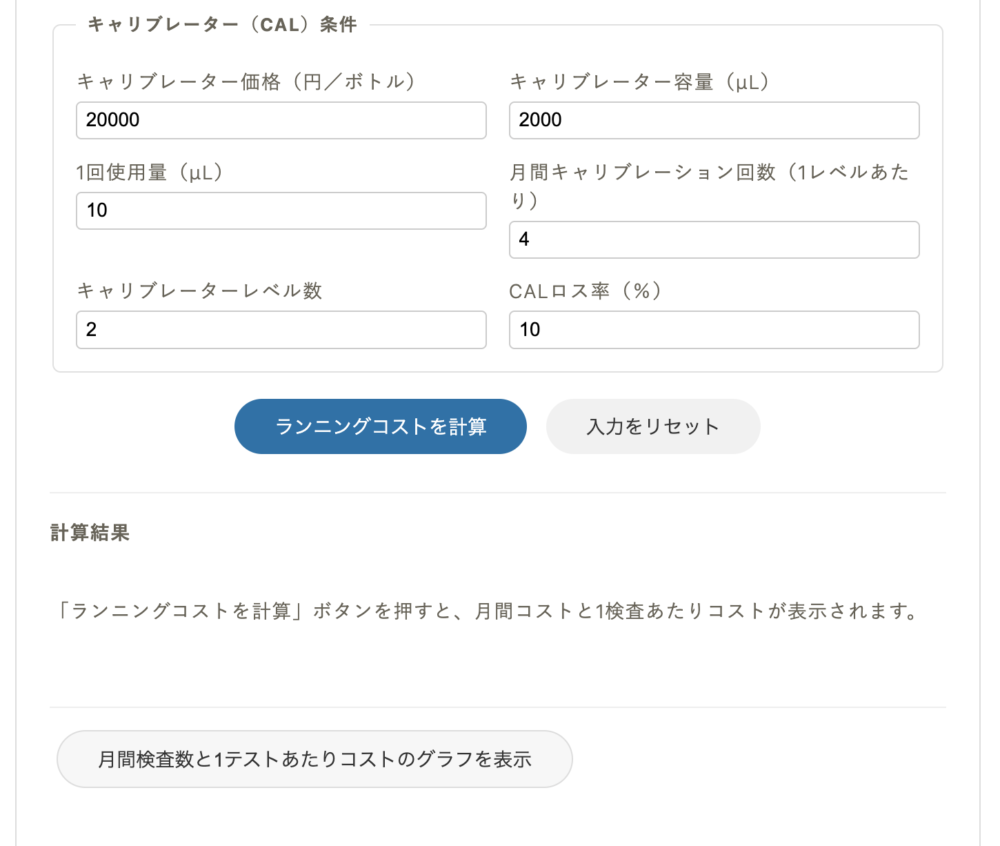The image size is (1000, 846).
Task: Click the 入力をリセット button
Action: 653,427
